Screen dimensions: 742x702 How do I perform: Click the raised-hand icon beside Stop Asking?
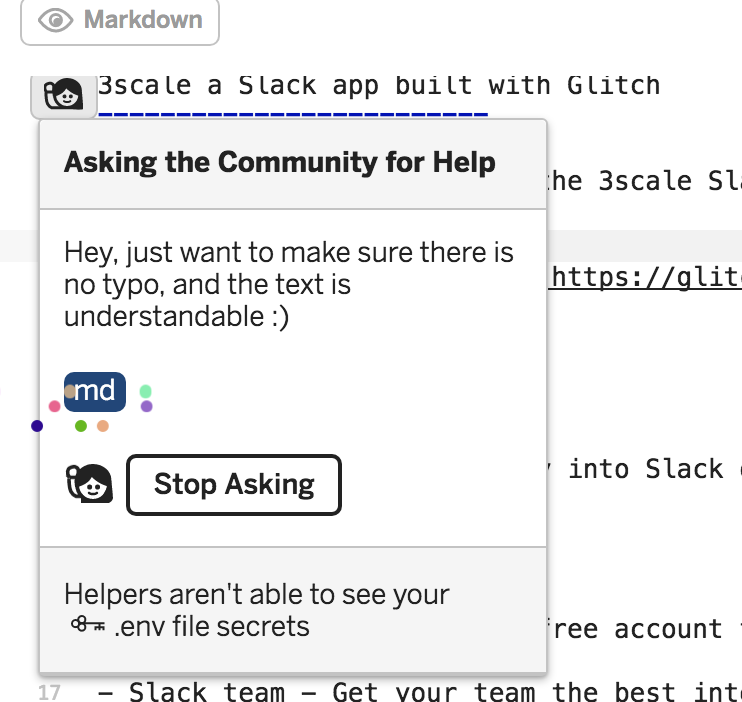pos(89,485)
